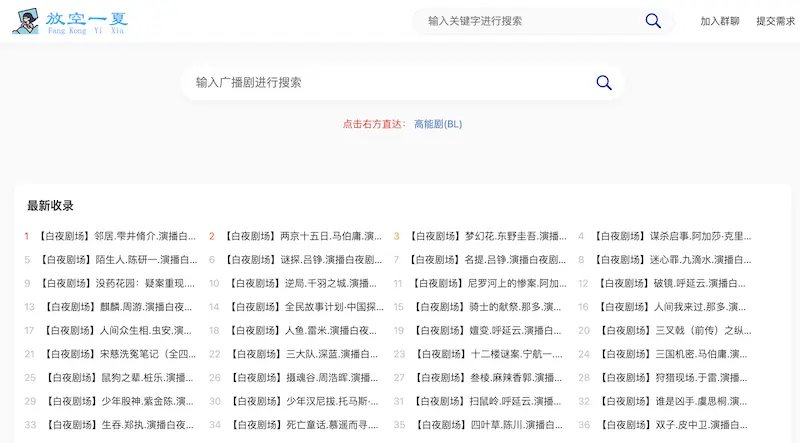Open entry 19 嬗变.呼延云
Screen dimensions: 800x443
click(487, 330)
